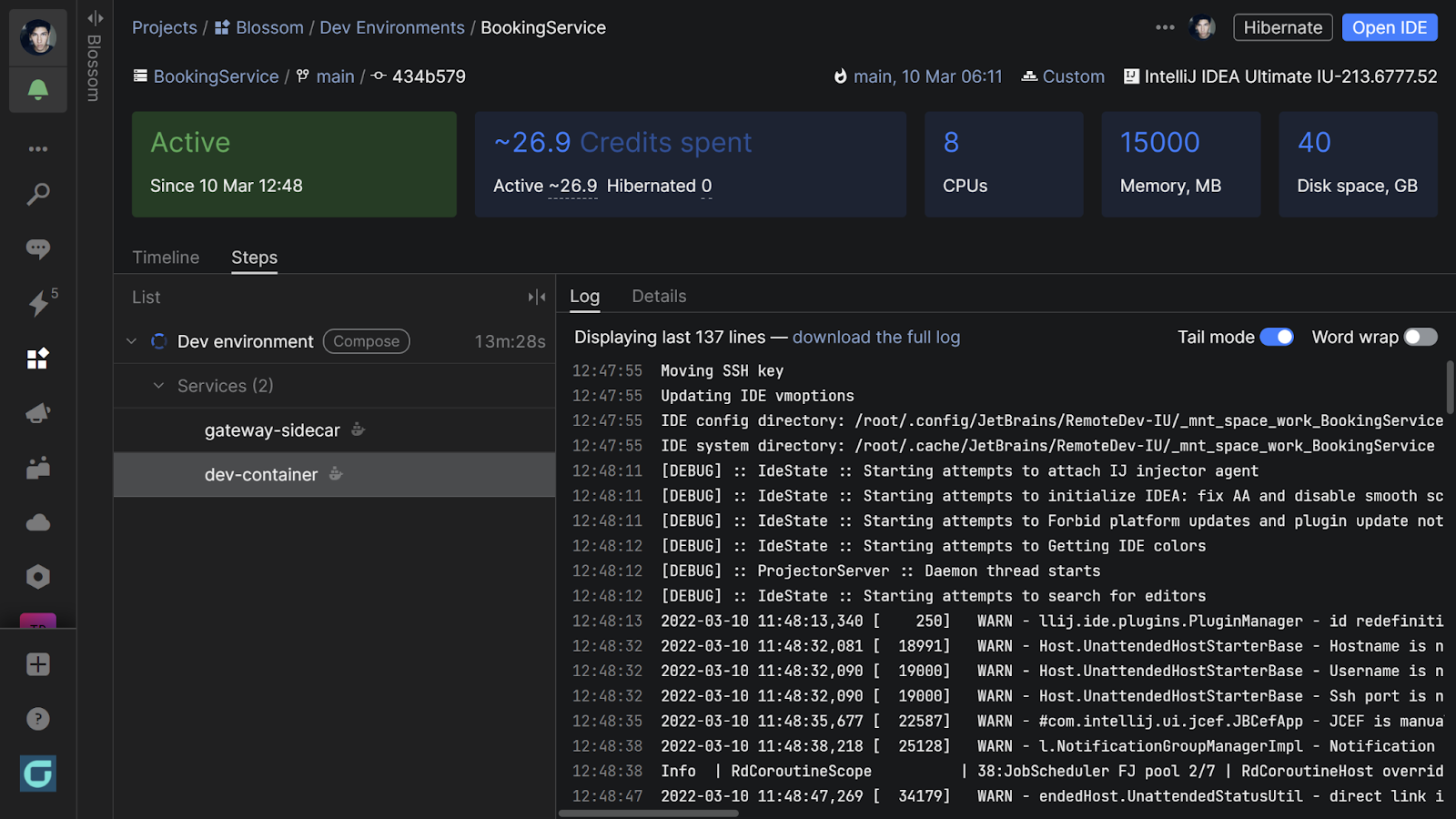This screenshot has width=1456, height=819.
Task: Go to Projects breadcrumb
Action: click(165, 27)
